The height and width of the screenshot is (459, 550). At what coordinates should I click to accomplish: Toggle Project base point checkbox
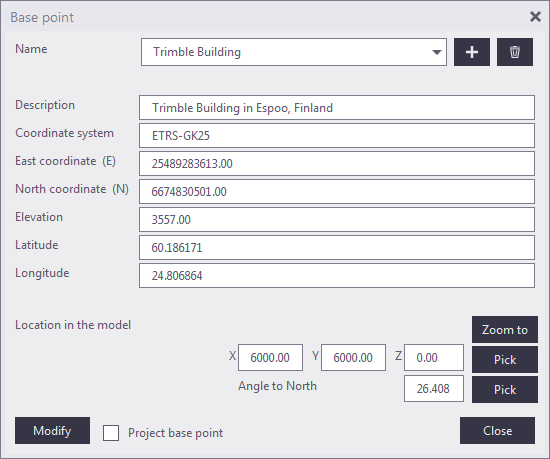click(111, 433)
